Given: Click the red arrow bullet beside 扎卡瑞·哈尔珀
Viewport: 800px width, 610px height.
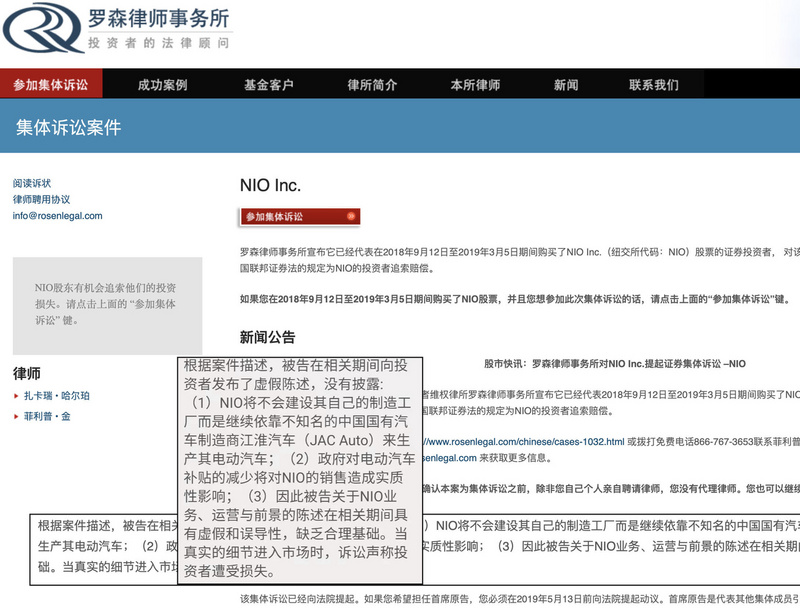Looking at the screenshot, I should point(16,396).
